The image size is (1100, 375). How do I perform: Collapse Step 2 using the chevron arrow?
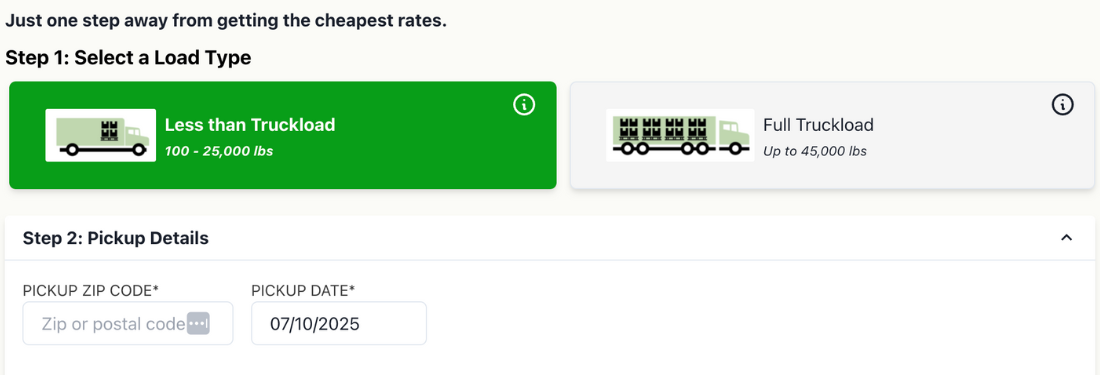(1066, 238)
